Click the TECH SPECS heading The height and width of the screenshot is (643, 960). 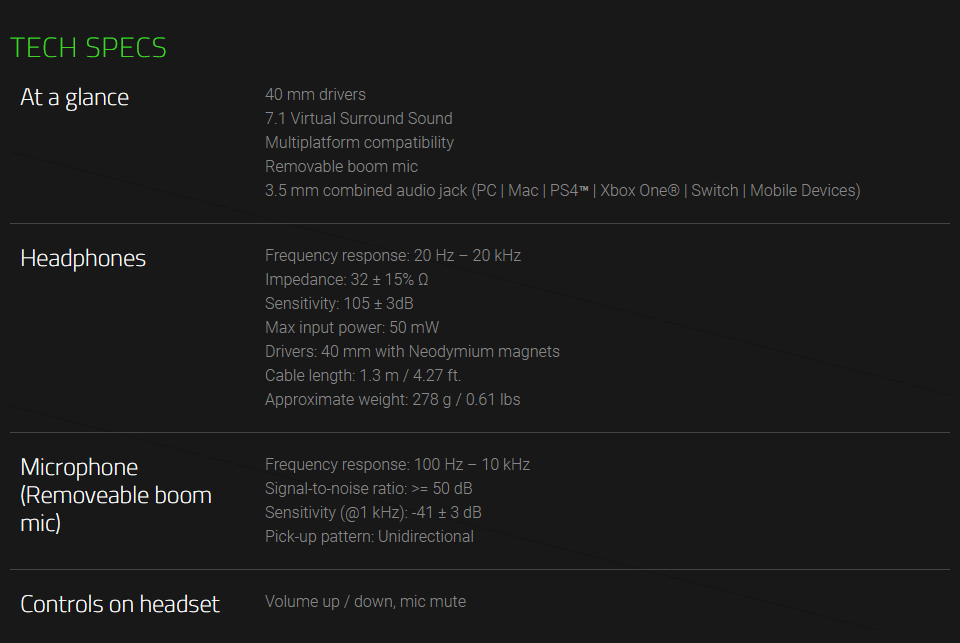pos(88,48)
